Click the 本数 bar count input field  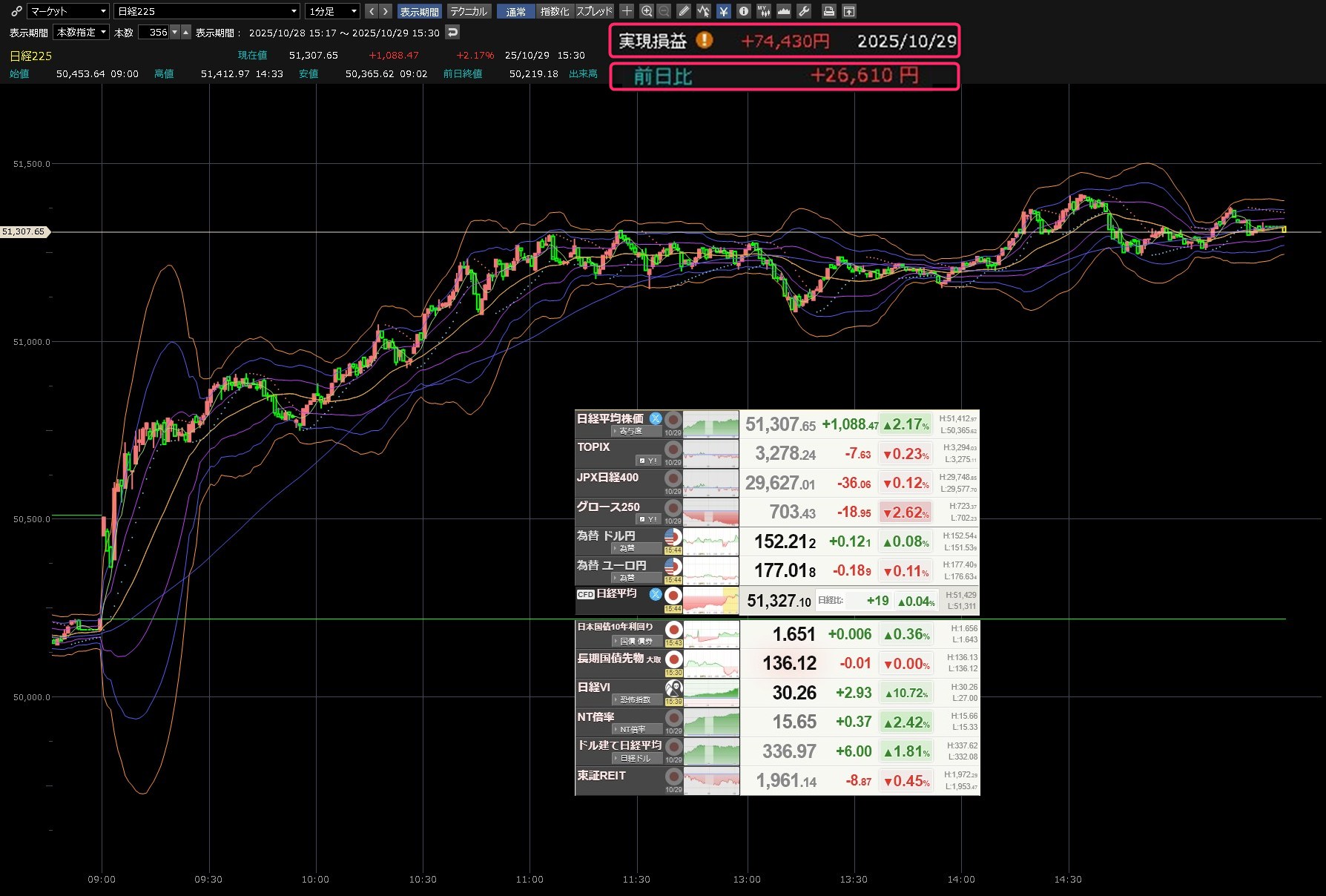click(x=154, y=33)
